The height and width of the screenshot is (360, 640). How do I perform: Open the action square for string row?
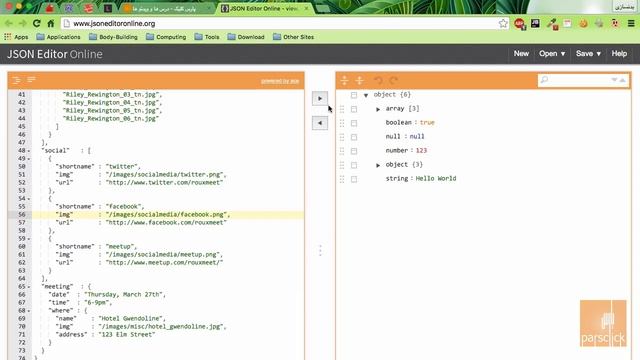(x=354, y=179)
